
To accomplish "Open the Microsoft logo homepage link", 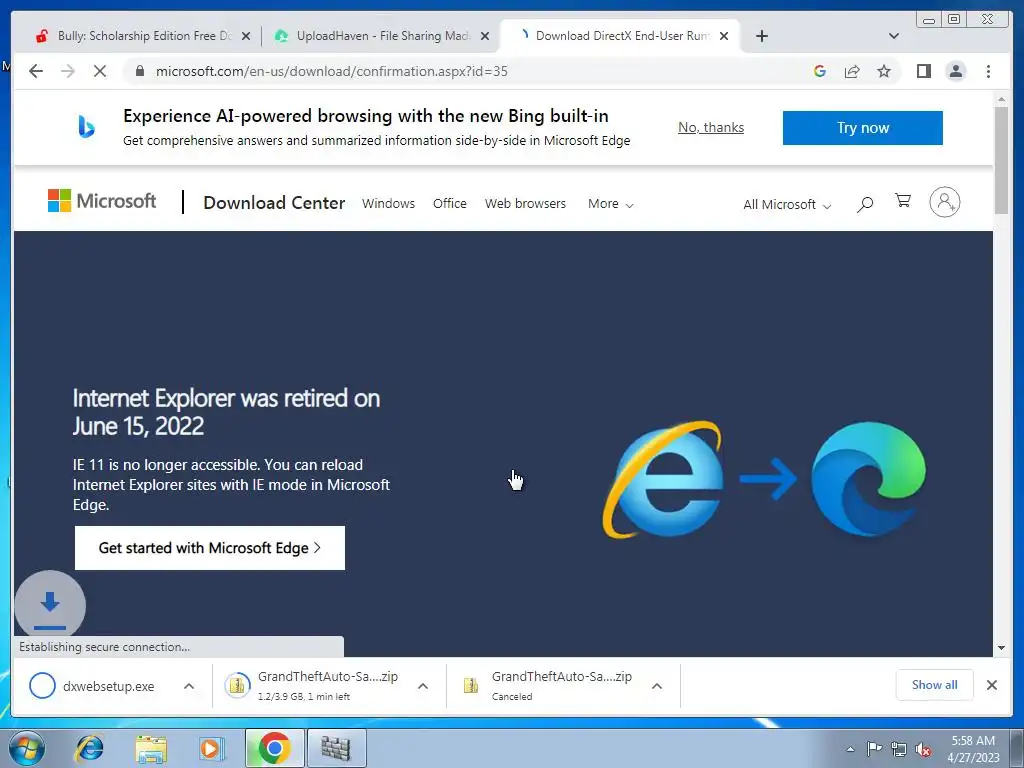I will (102, 200).
